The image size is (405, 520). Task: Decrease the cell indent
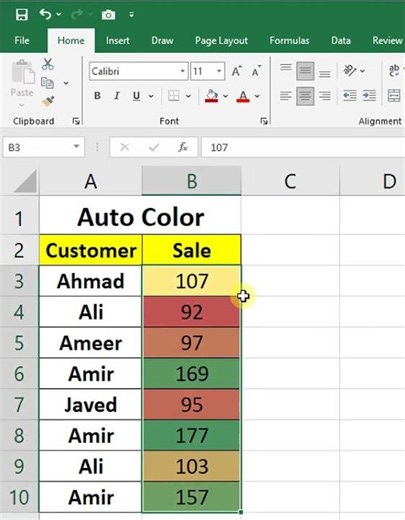tap(350, 96)
